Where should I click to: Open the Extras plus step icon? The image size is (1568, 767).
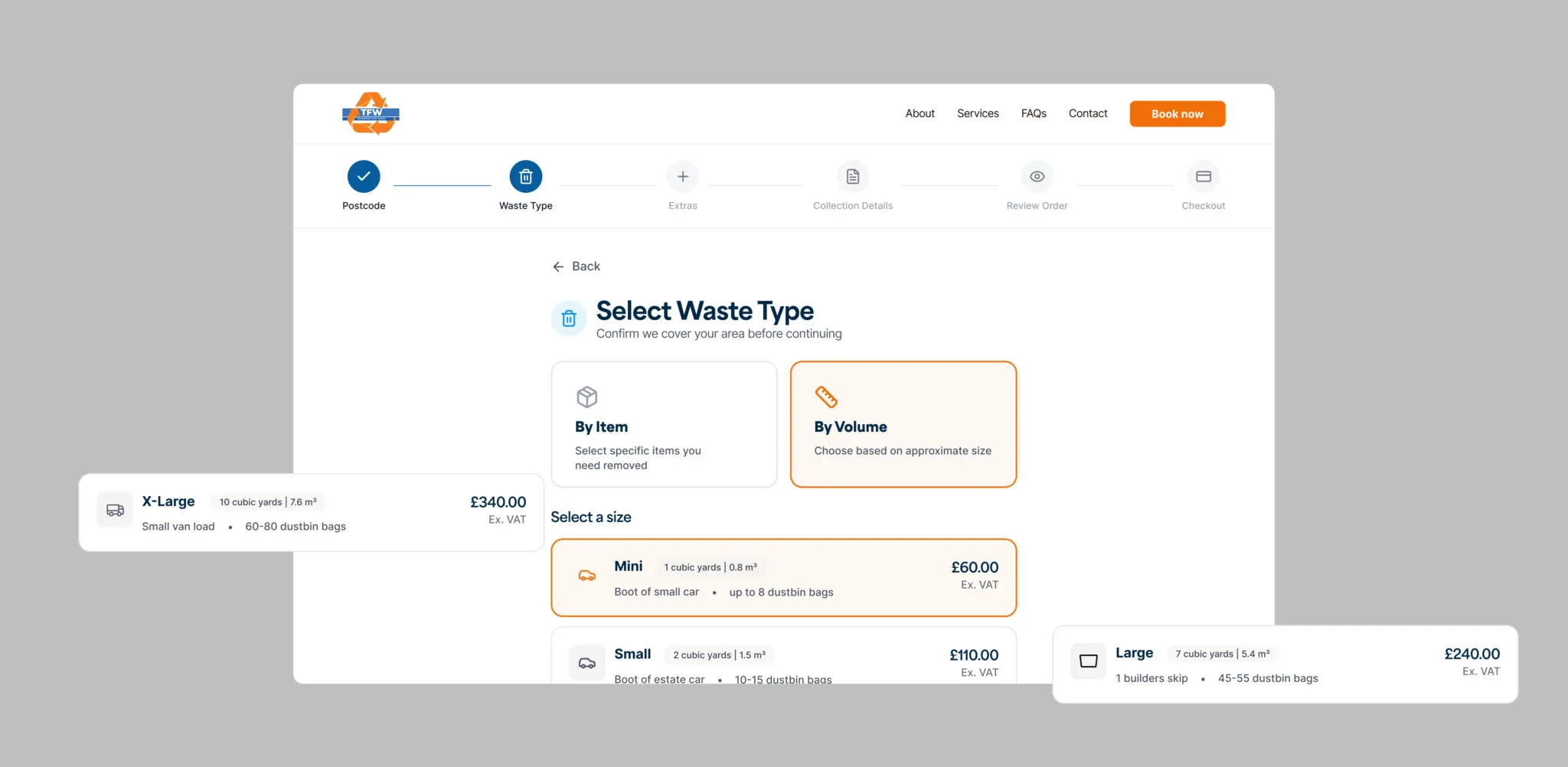(683, 177)
